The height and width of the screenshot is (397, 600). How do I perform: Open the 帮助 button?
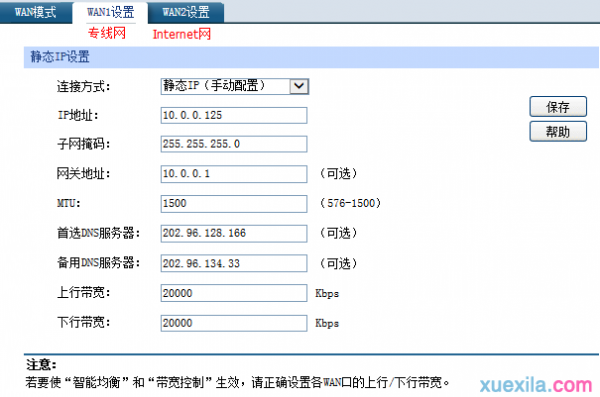click(558, 132)
